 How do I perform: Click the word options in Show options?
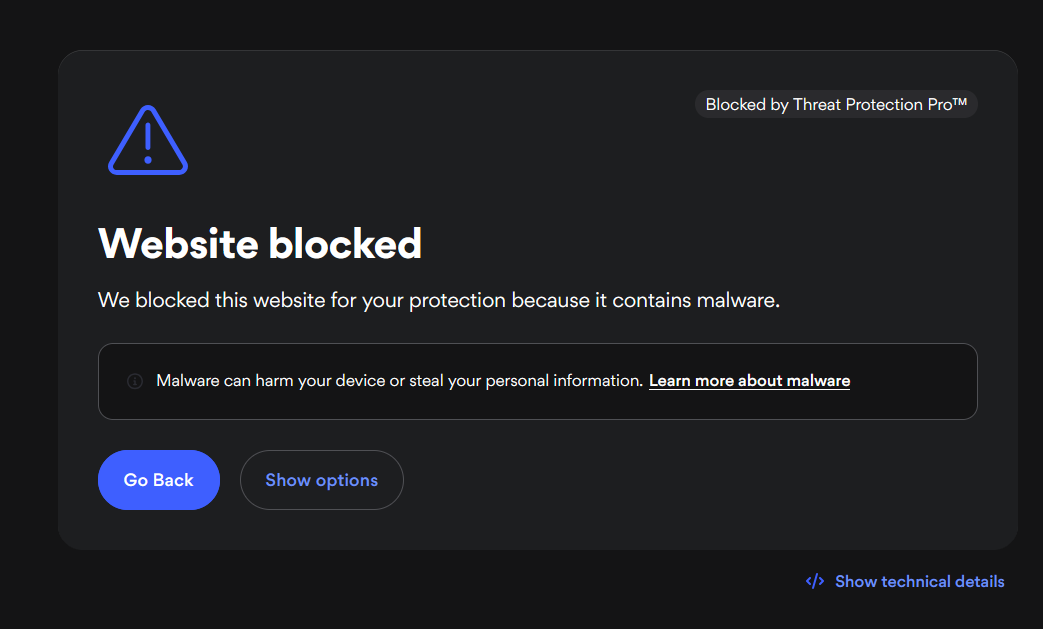tap(347, 481)
